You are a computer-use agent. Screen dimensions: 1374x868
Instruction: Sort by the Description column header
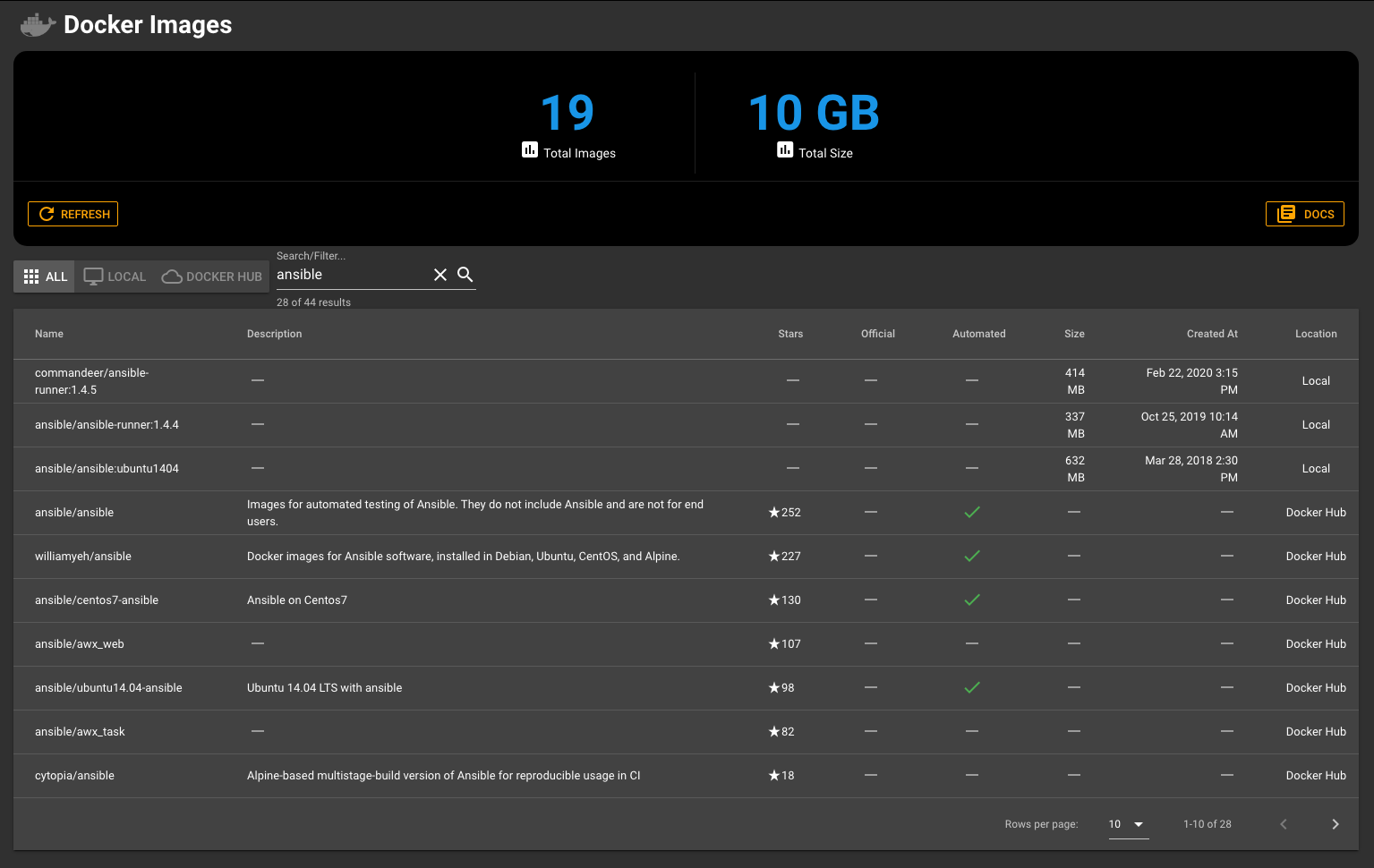click(x=275, y=334)
